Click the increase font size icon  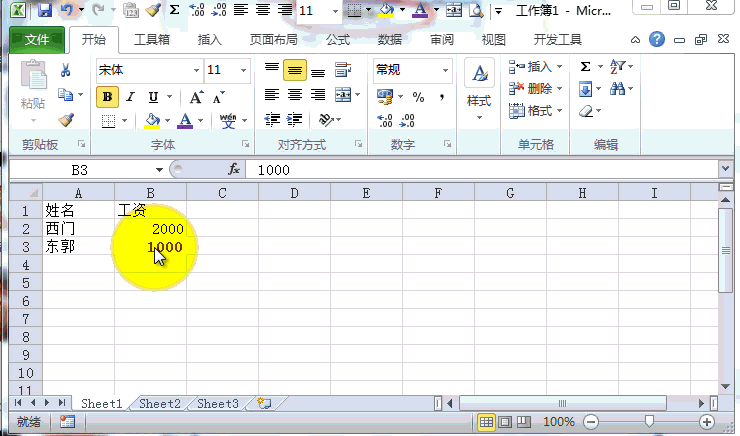(196, 97)
